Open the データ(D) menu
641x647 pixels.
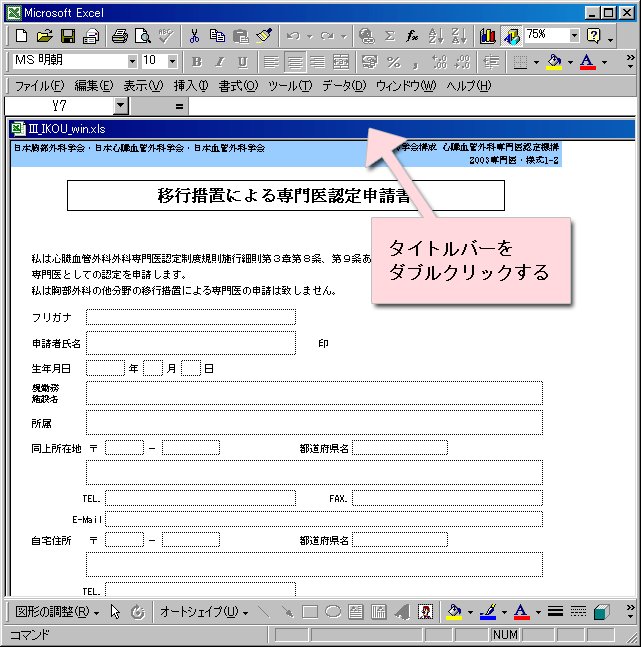(x=343, y=86)
